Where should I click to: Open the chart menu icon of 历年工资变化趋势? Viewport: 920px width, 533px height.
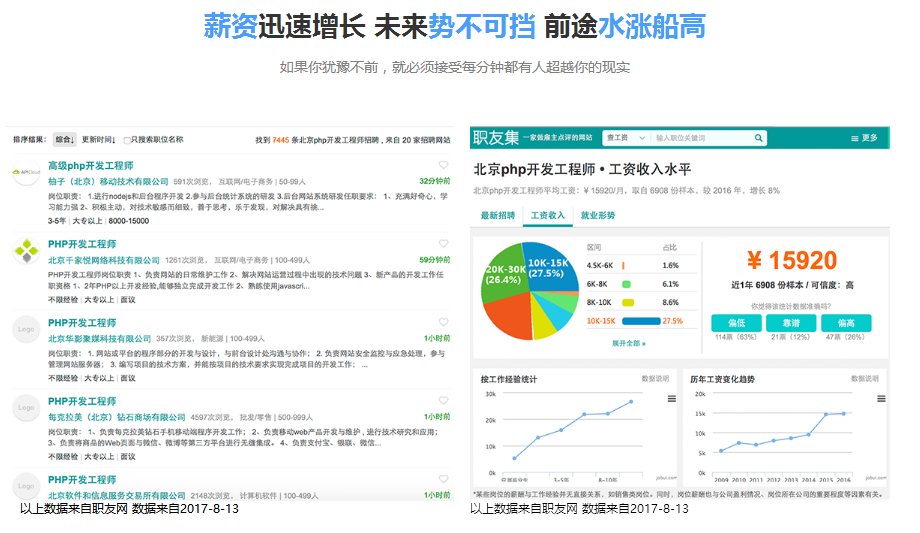coord(881,399)
